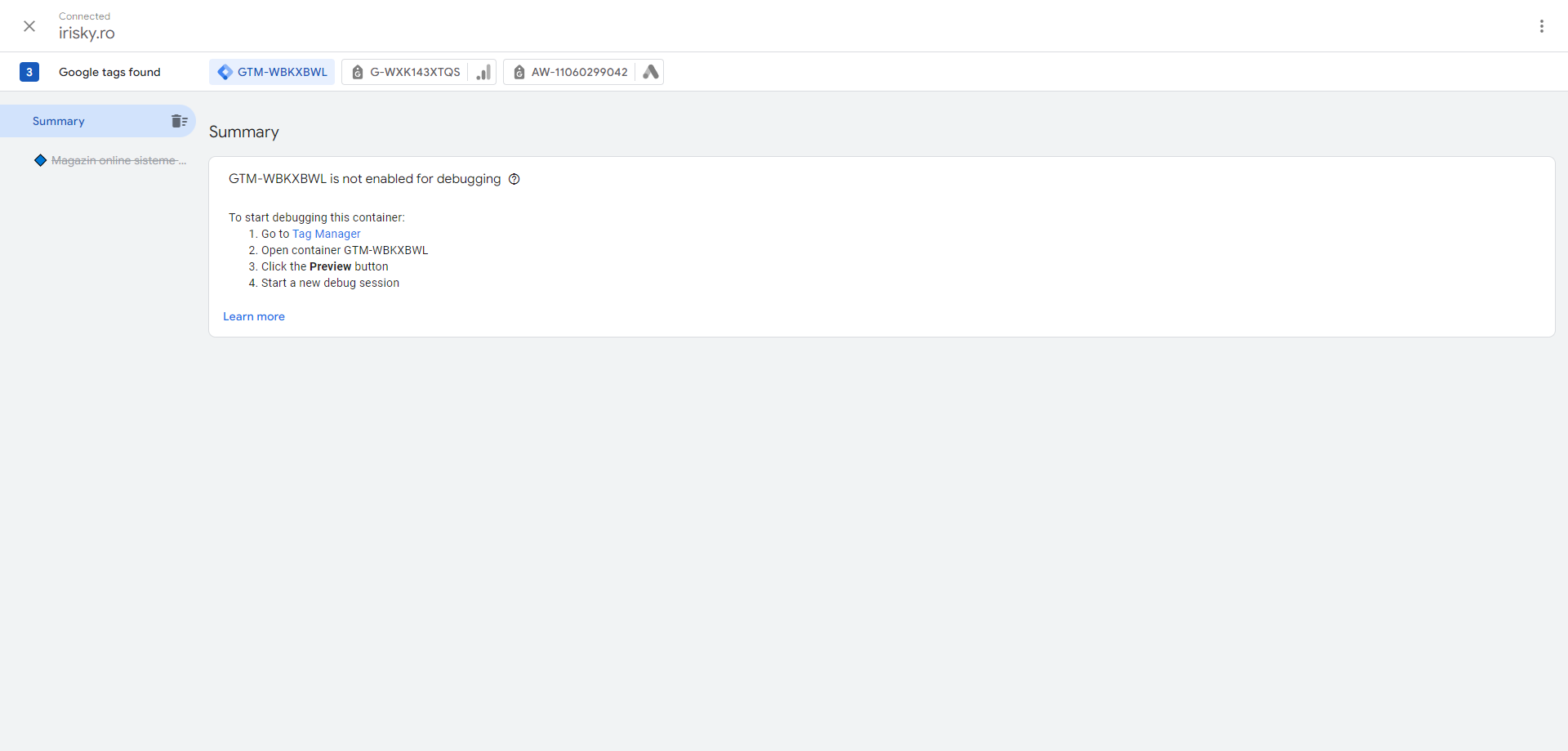Select Summary in the left sidebar
The height and width of the screenshot is (751, 1568).
tap(98, 121)
